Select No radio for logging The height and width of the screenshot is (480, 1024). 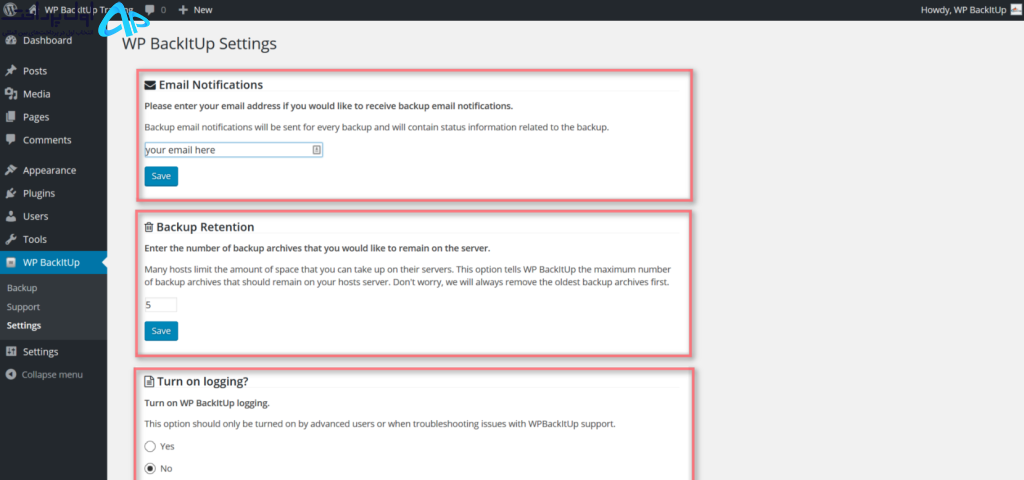tap(150, 468)
